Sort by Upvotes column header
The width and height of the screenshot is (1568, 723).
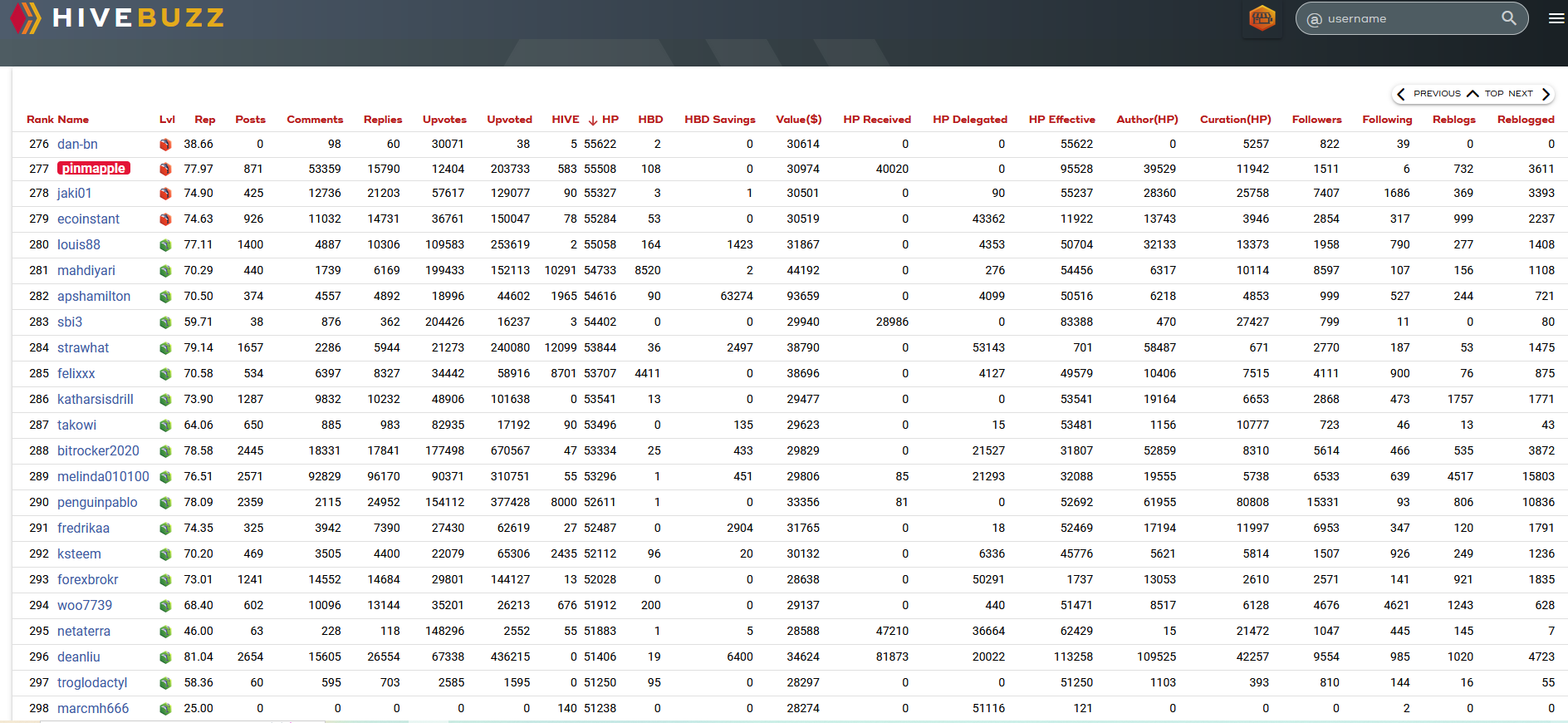(444, 120)
